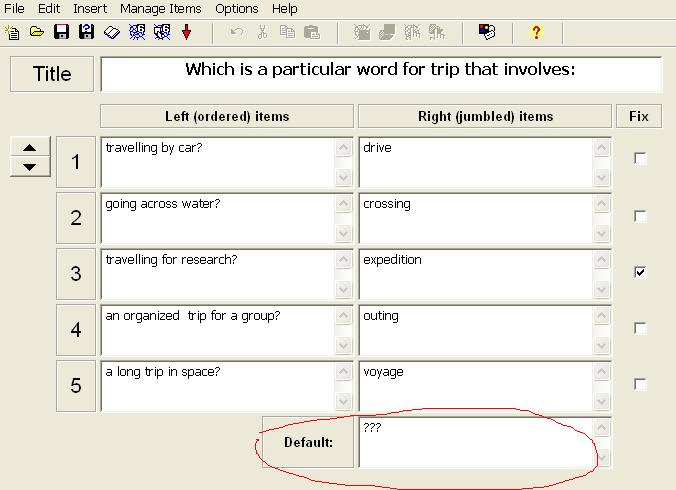676x490 pixels.
Task: Click scroll-down arrow in 'an organized trip' field
Action: coord(344,345)
